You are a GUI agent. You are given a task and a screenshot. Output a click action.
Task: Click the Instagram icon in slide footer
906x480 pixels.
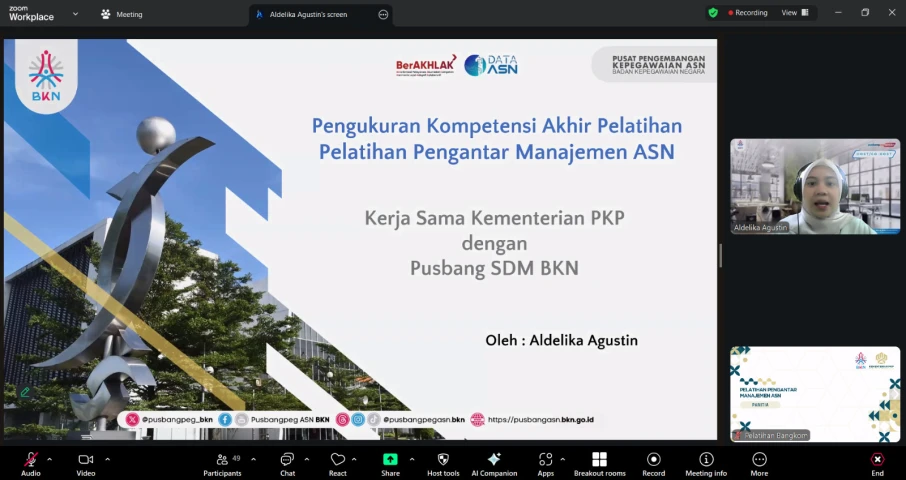click(358, 419)
